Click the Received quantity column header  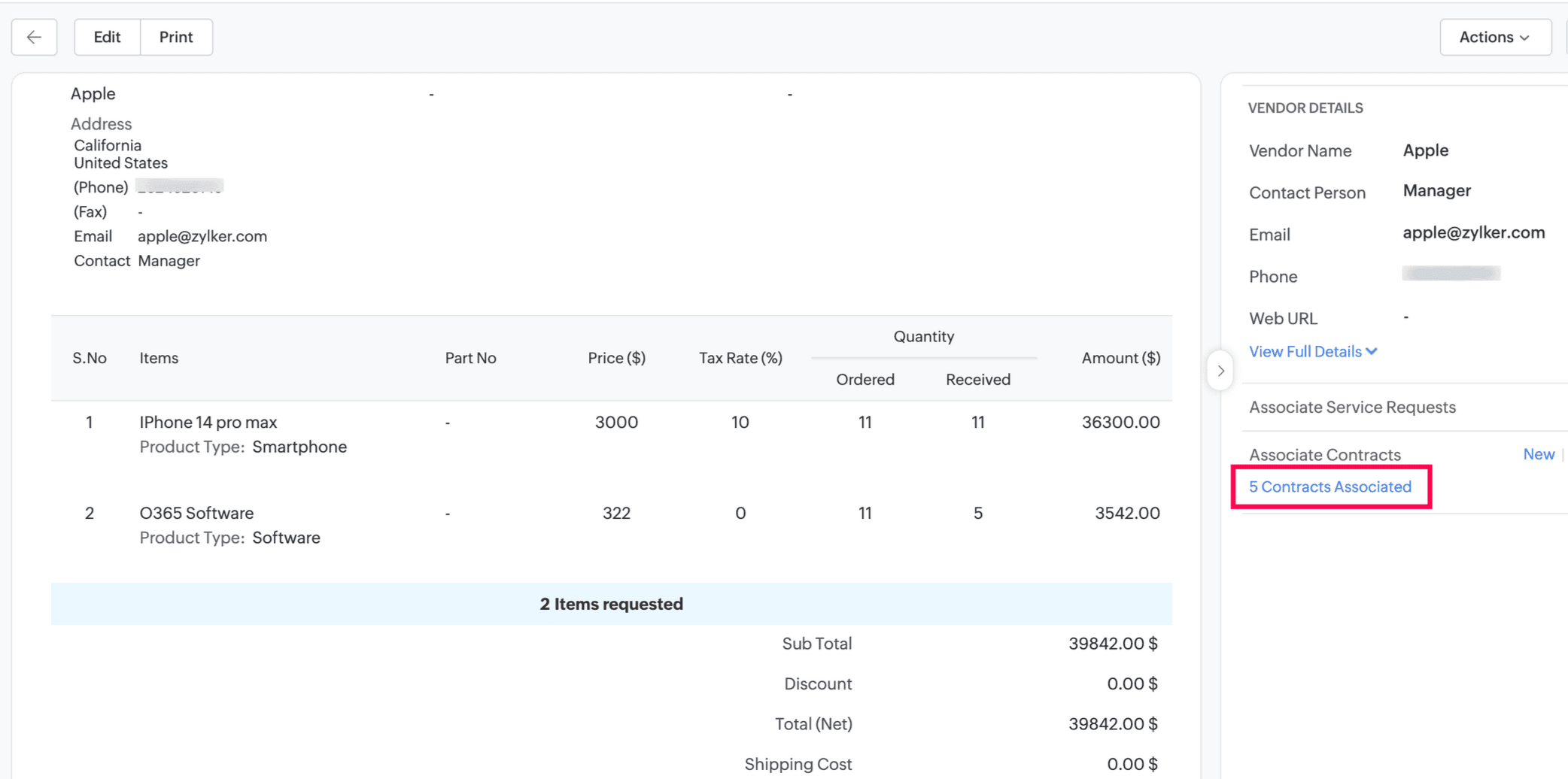tap(978, 380)
